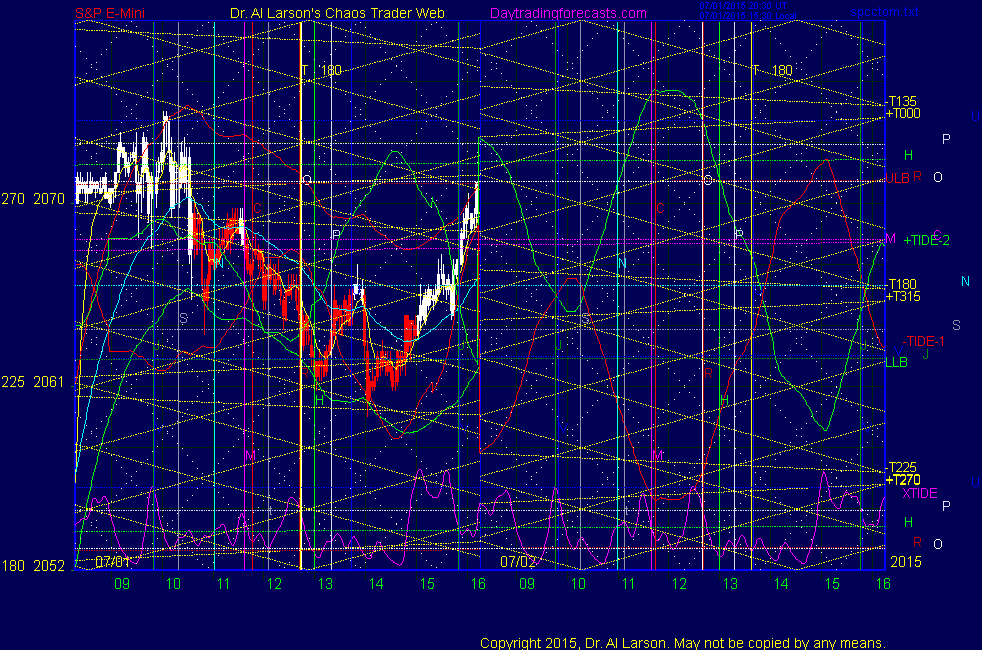982x650 pixels.
Task: Click the ULB upper band label
Action: click(897, 178)
